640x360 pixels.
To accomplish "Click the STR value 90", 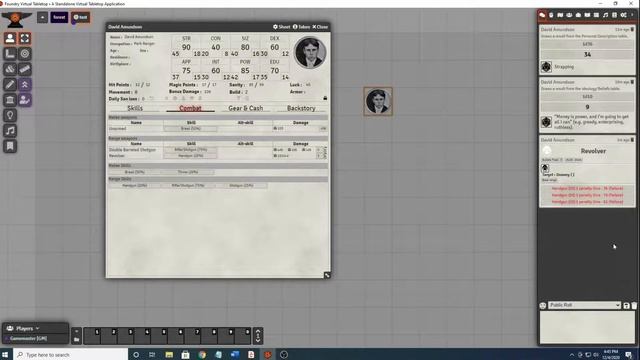I will click(x=186, y=47).
